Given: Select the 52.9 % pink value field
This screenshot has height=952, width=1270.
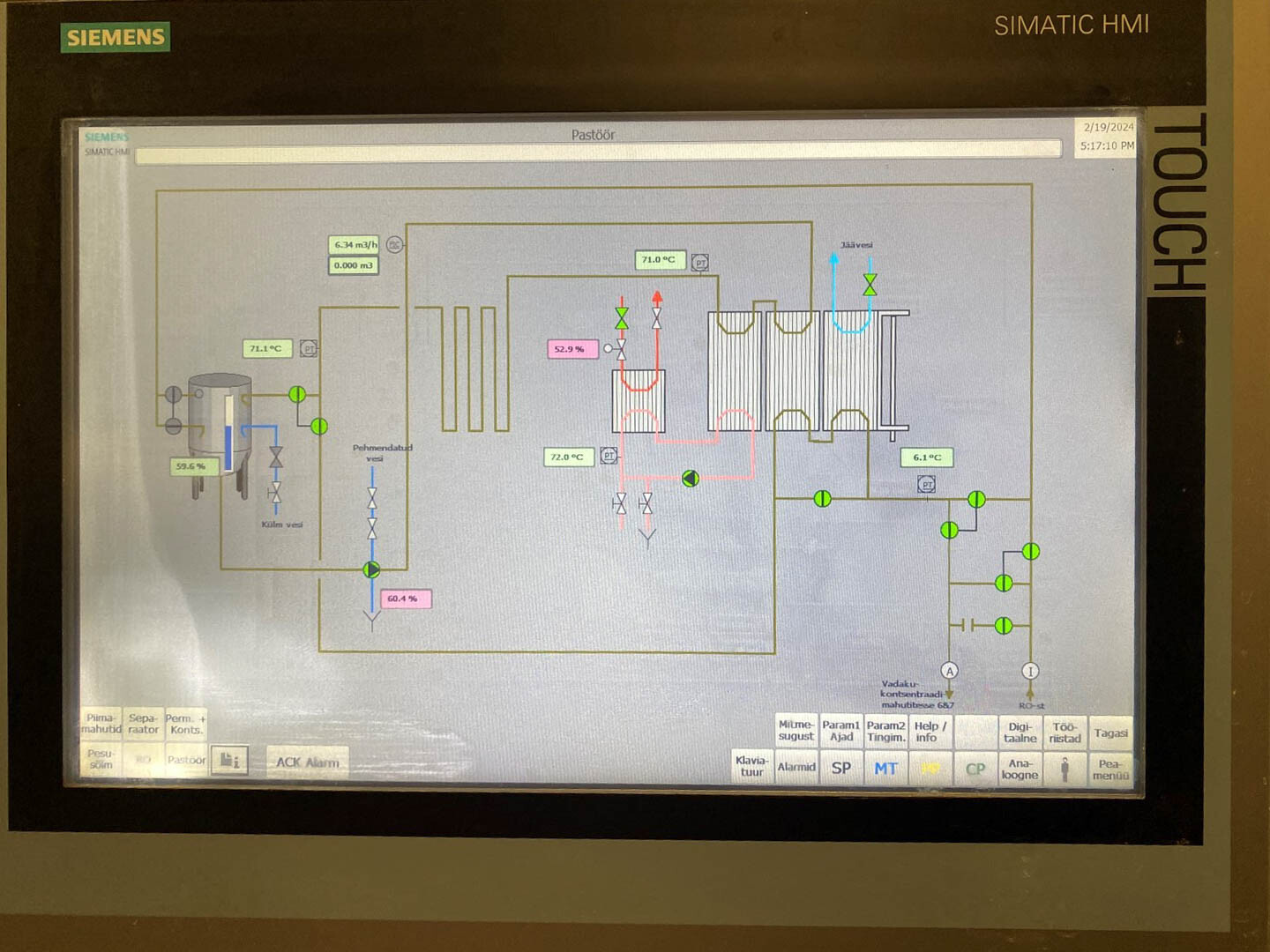Looking at the screenshot, I should (x=572, y=349).
